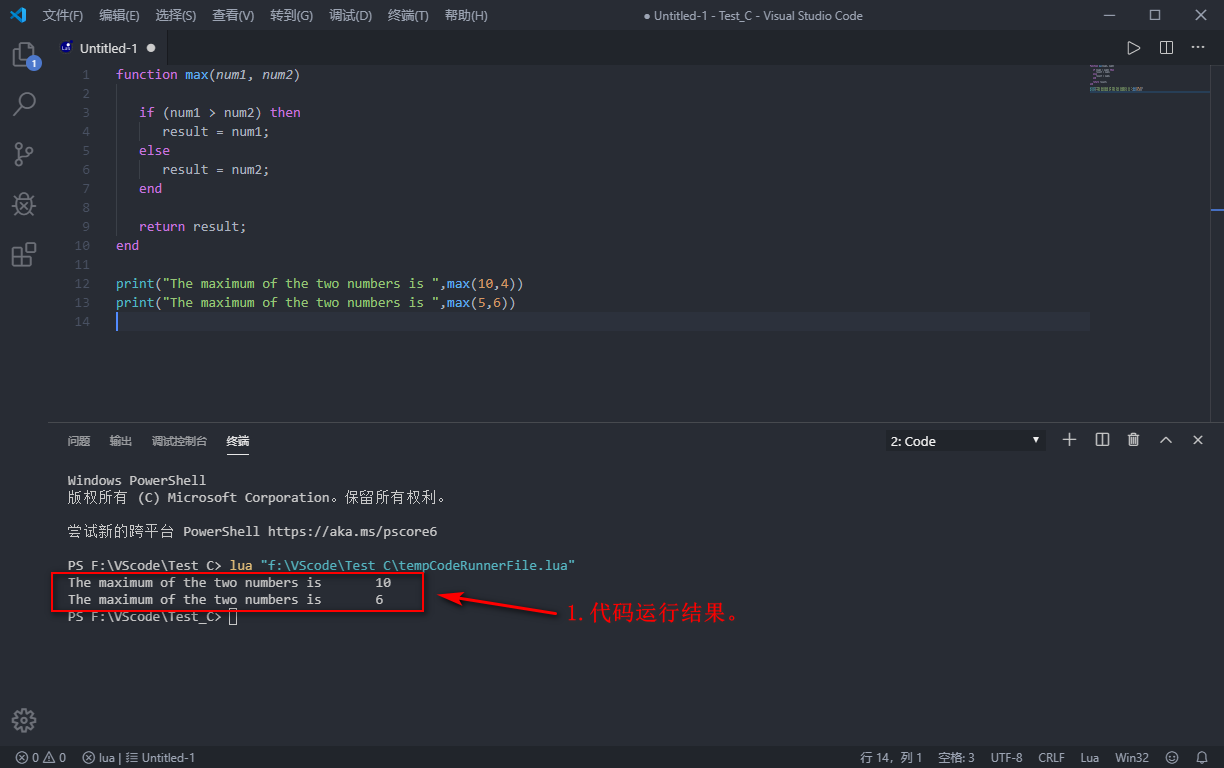Kill the terminal with the trash icon
The image size is (1224, 768).
[1133, 439]
